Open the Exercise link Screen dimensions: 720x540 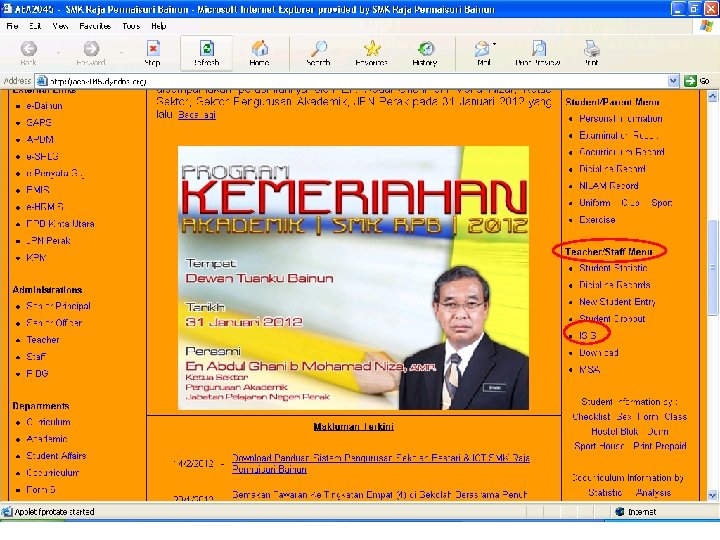click(x=597, y=220)
